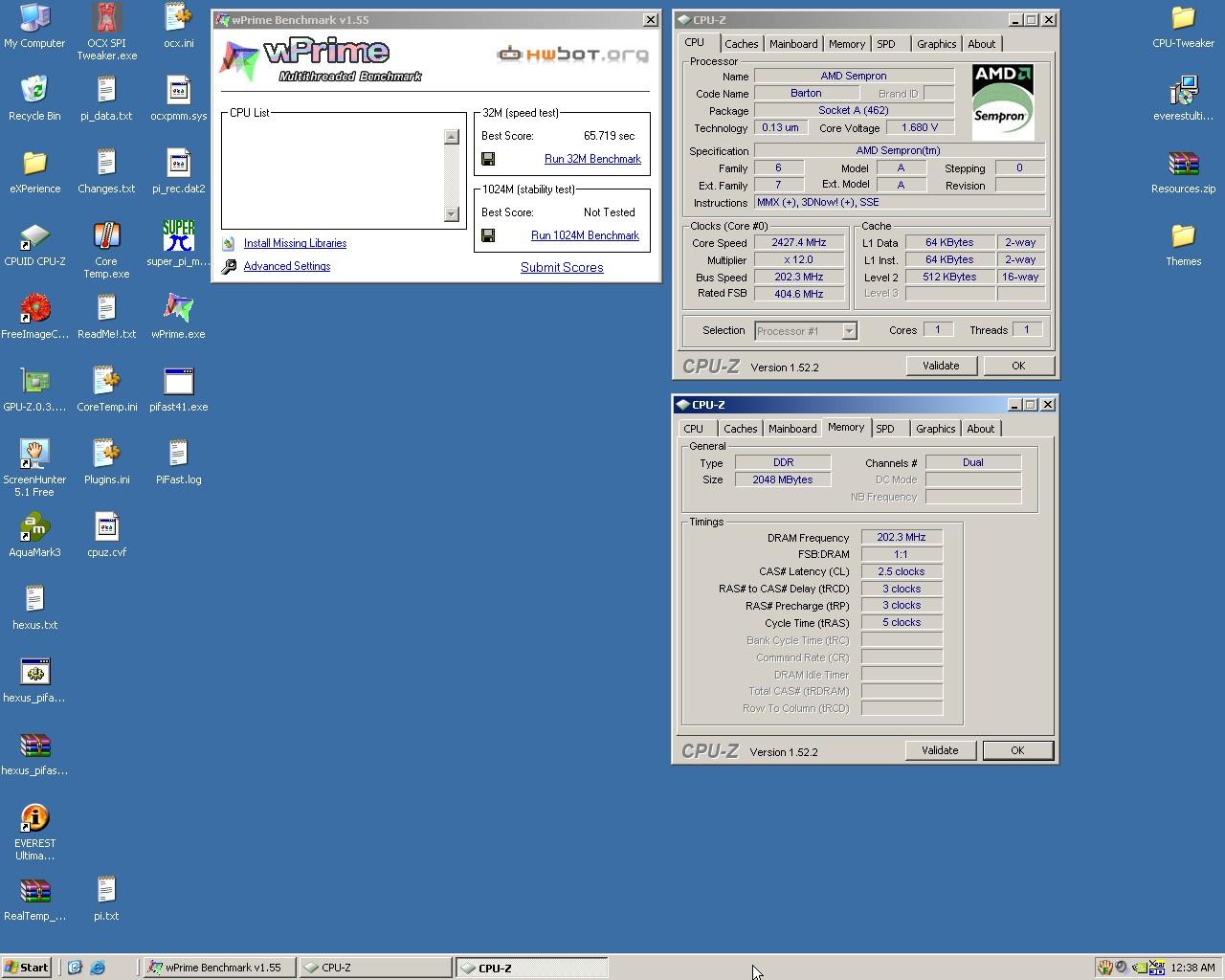Image resolution: width=1225 pixels, height=980 pixels.
Task: Open SPD tab in top CPU-Z window
Action: click(x=886, y=44)
